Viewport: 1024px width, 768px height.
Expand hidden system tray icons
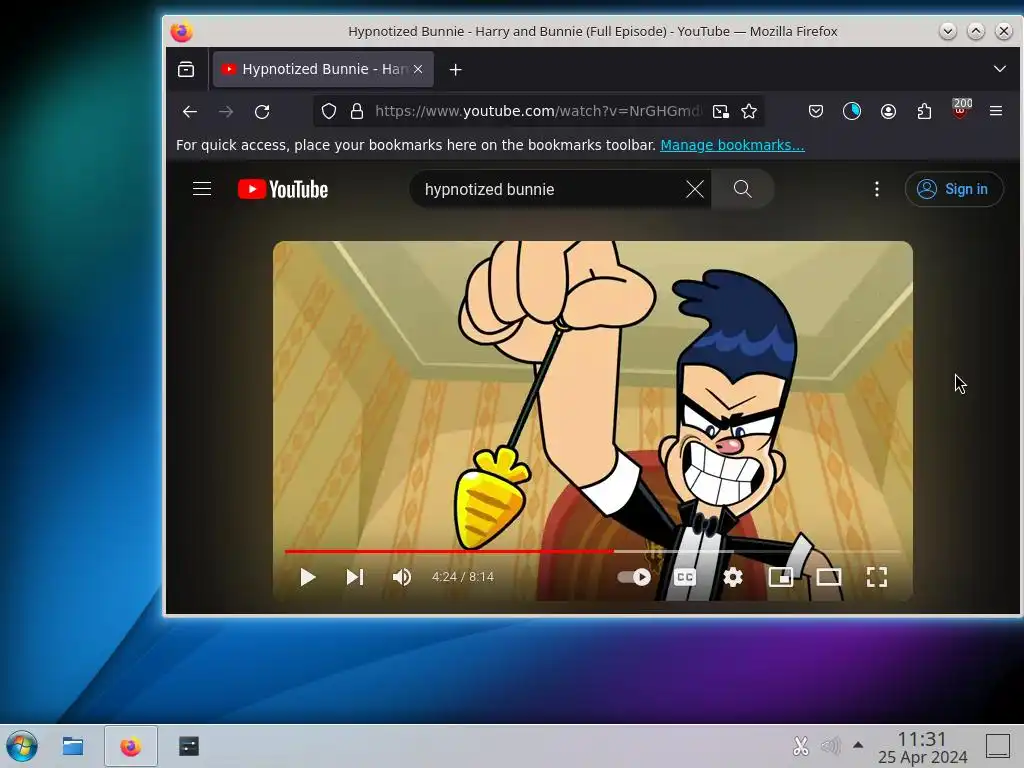coord(858,745)
